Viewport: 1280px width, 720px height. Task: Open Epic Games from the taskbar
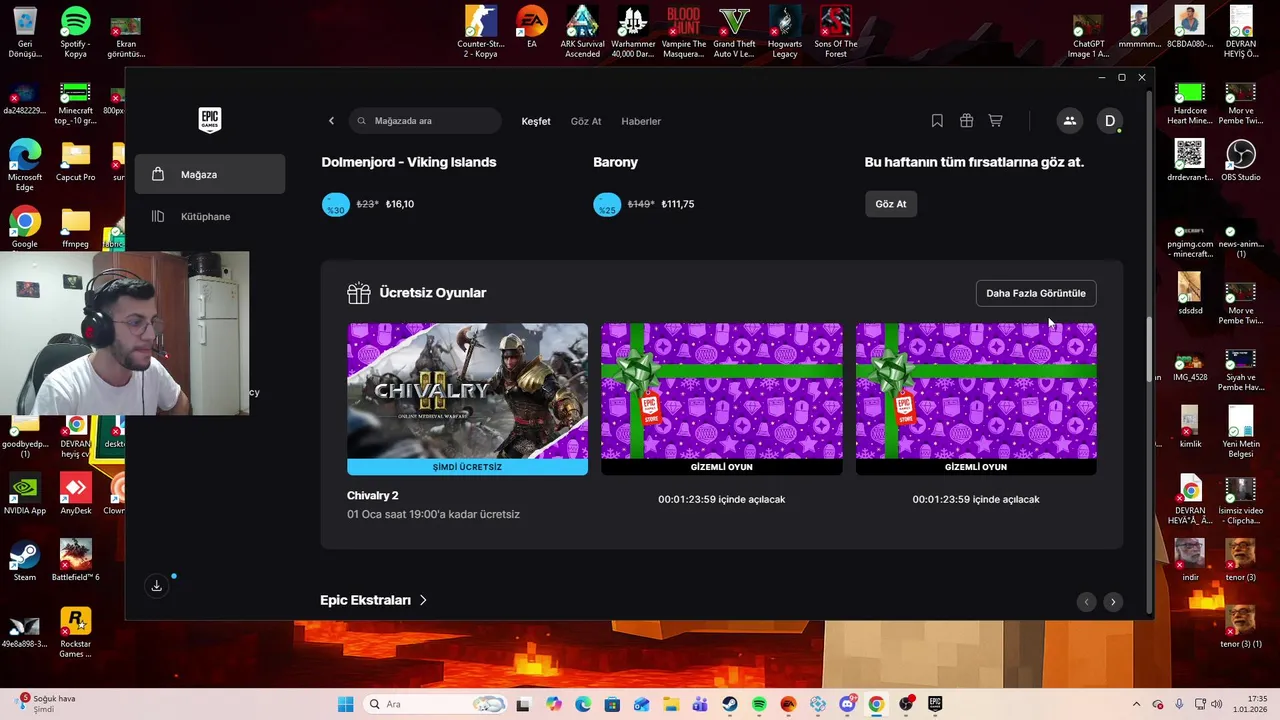[x=935, y=704]
